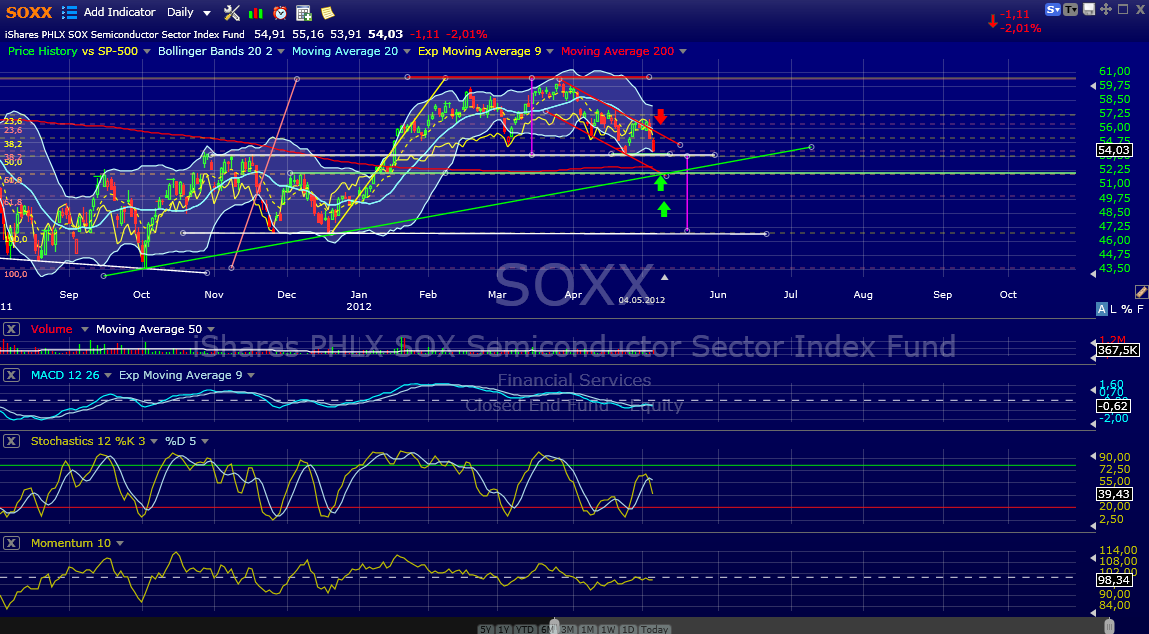This screenshot has width=1149, height=634.
Task: Close the MACD panel with its X box
Action: point(11,375)
